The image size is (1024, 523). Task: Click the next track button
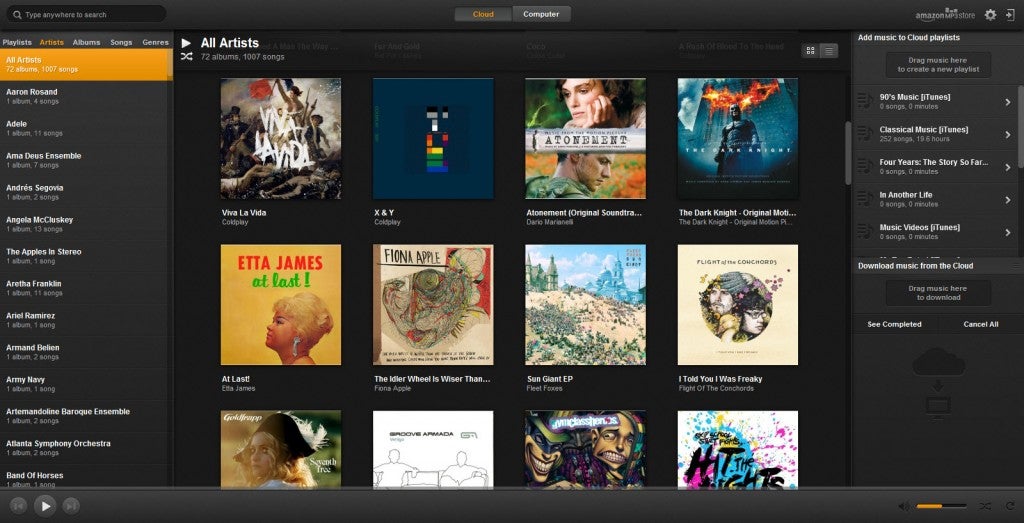tap(71, 505)
